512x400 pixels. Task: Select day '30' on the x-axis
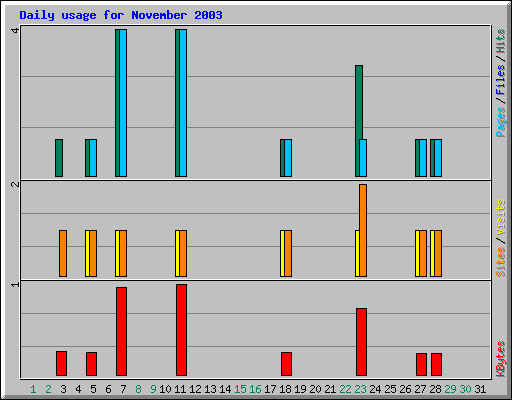pos(465,389)
